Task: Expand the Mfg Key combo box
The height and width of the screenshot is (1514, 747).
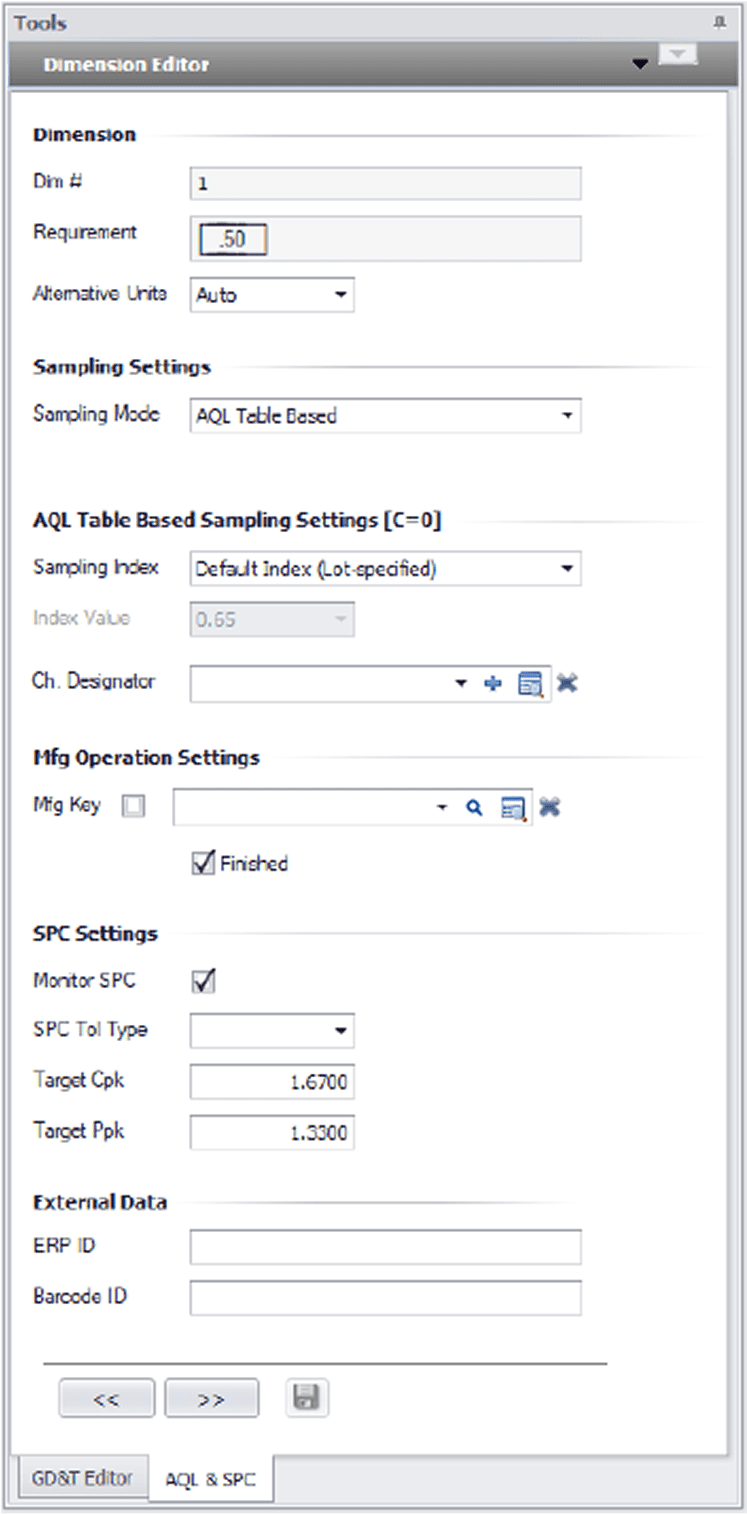Action: 442,808
